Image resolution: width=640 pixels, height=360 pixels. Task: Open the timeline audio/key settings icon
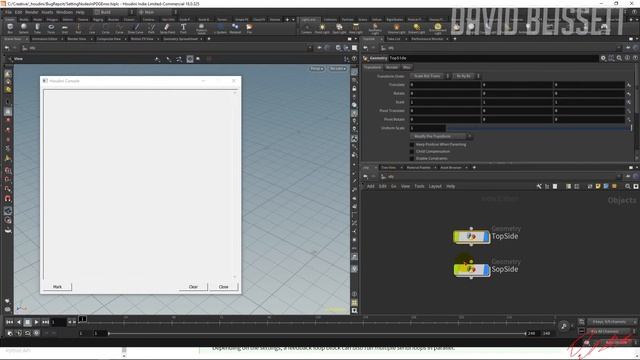pyautogui.click(x=564, y=326)
